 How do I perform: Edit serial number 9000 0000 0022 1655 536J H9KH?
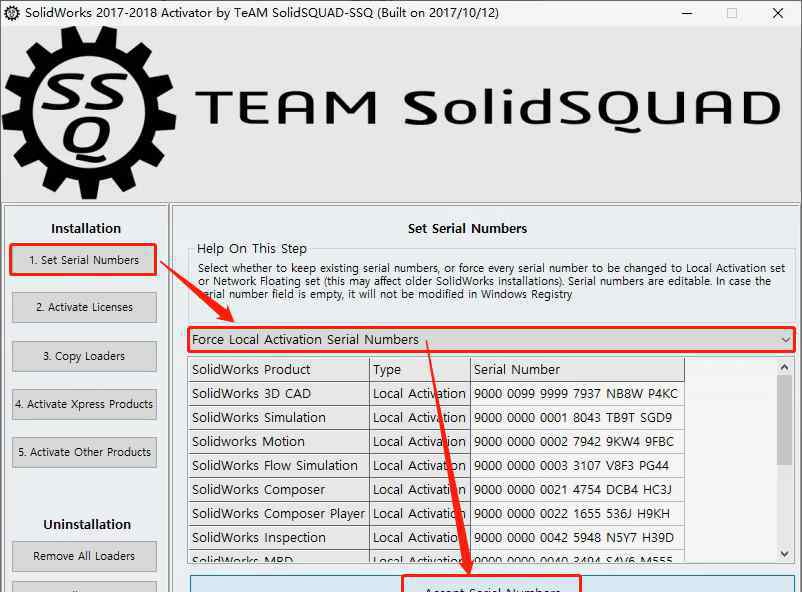(x=577, y=514)
